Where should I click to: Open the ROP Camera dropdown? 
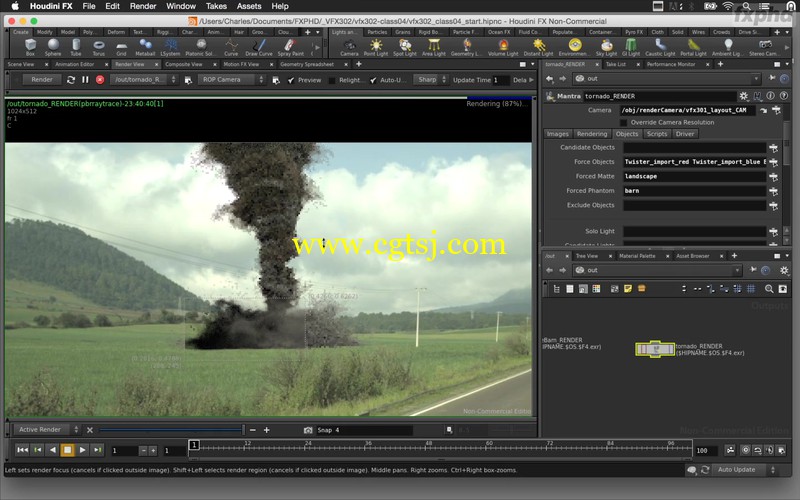pyautogui.click(x=232, y=80)
